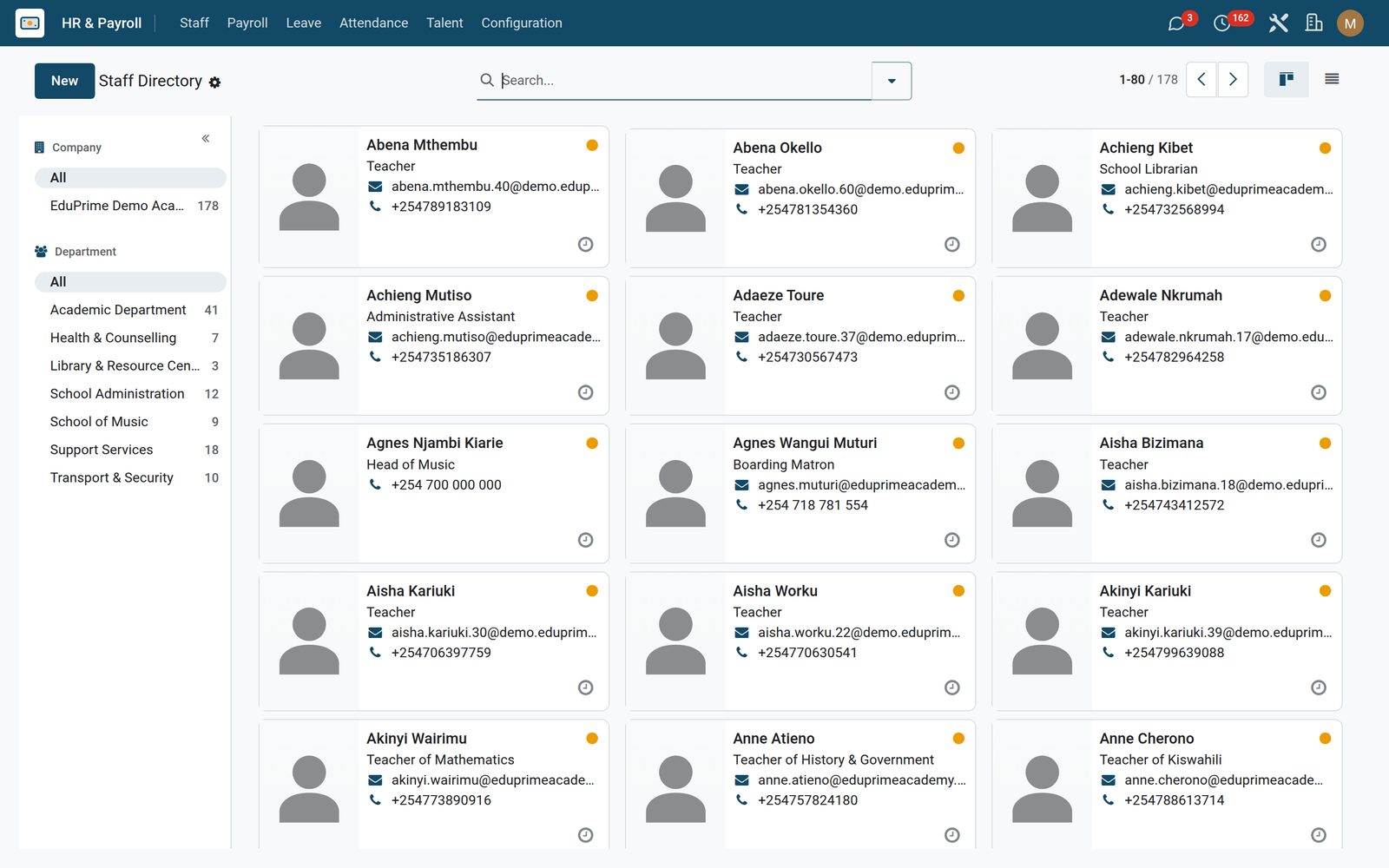Click phone icon on Agnes Njambi Kiarie card
The height and width of the screenshot is (868, 1389).
point(375,484)
